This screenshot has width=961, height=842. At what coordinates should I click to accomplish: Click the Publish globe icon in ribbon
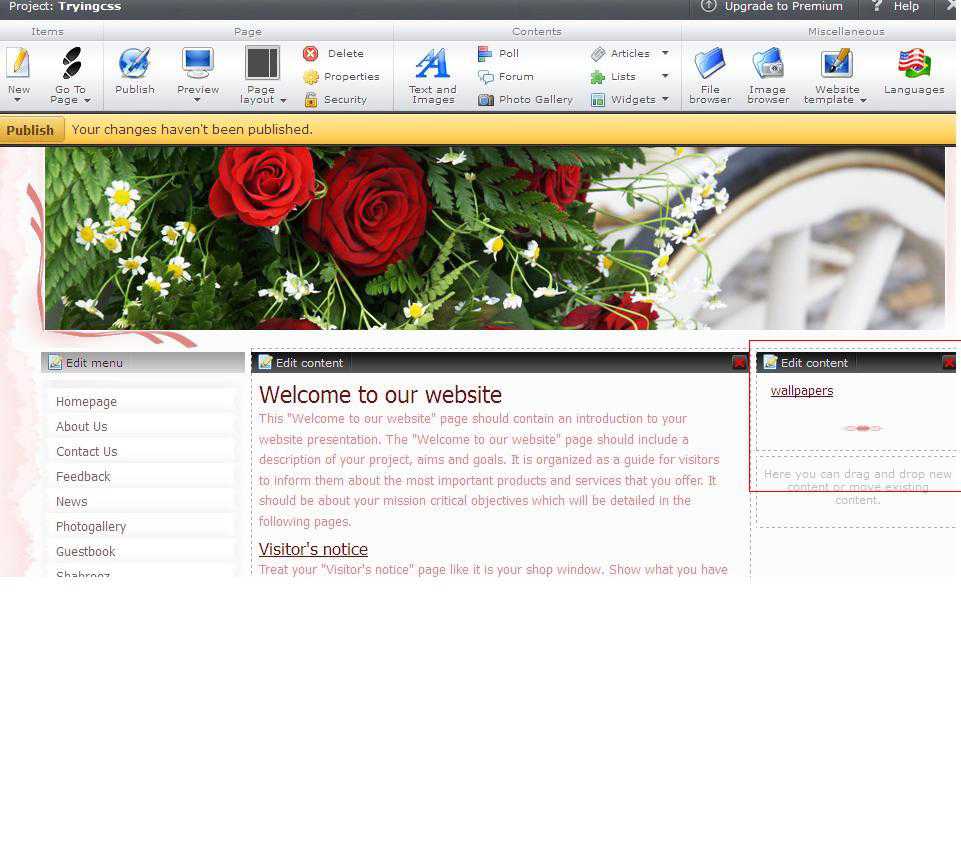point(134,63)
